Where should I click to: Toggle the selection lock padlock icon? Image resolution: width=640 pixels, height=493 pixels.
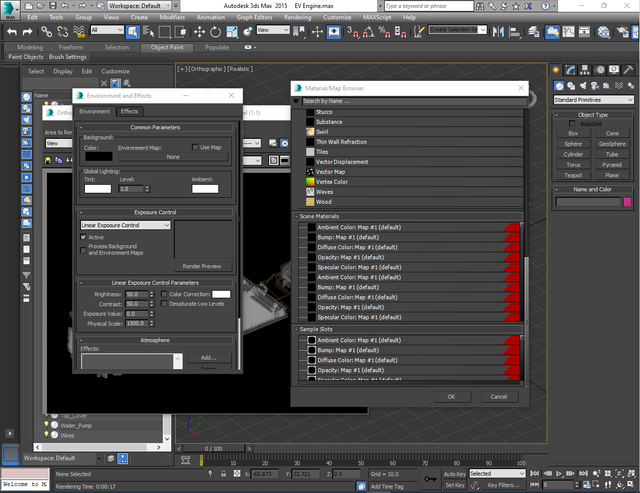(223, 474)
